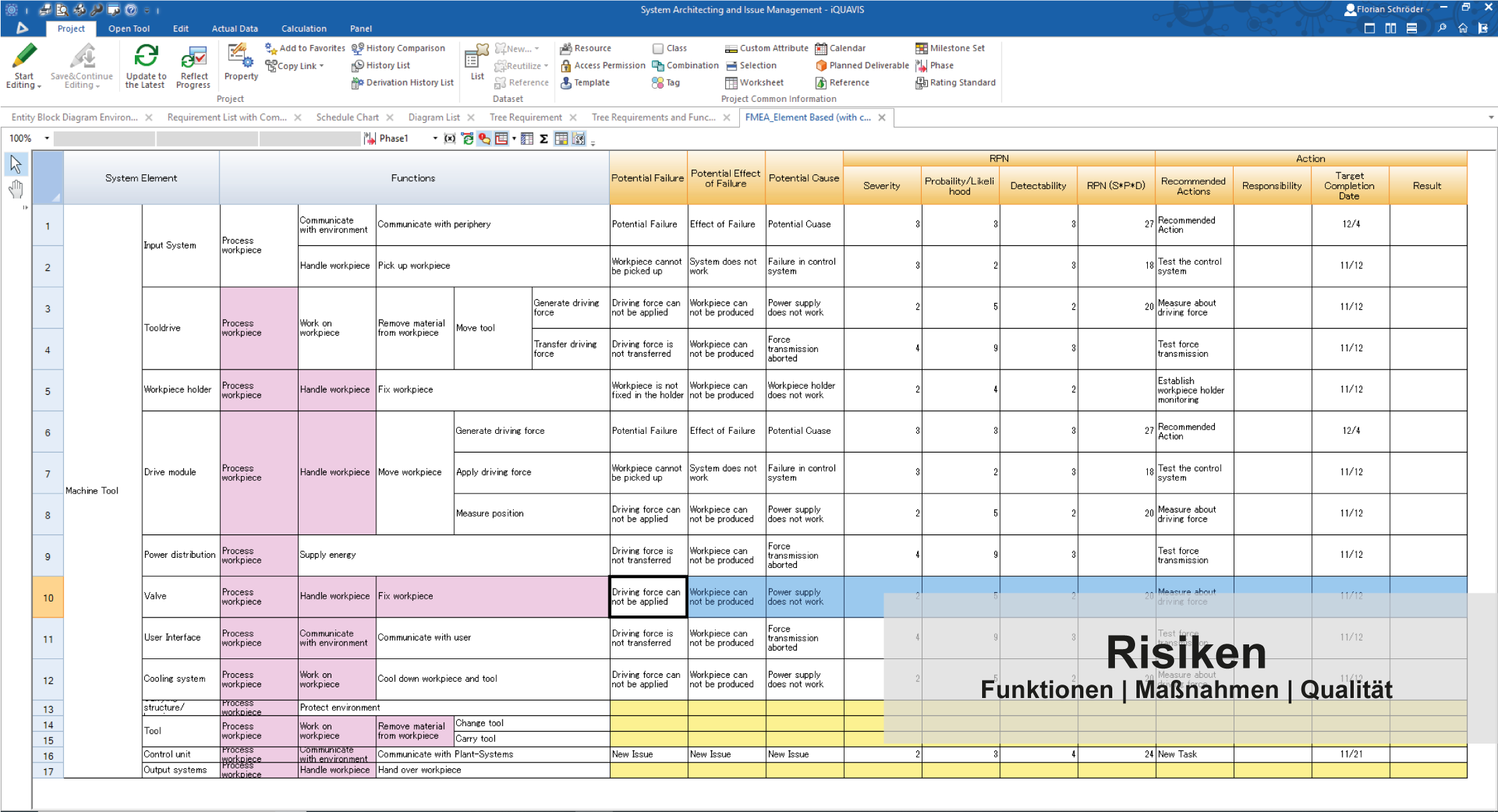
Task: Click Access Permission
Action: 602,66
